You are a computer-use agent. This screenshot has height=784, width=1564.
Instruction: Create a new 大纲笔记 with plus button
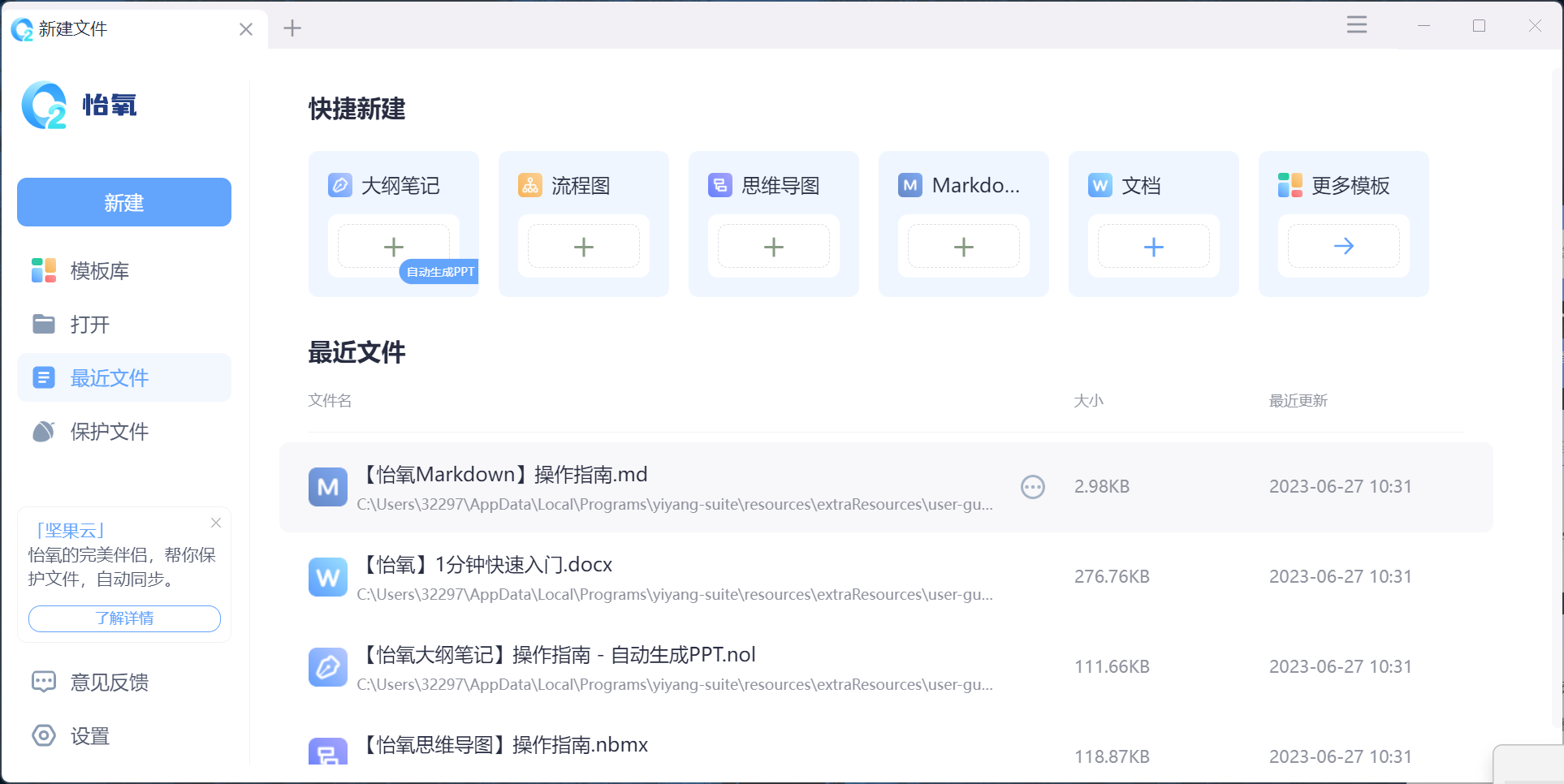(x=394, y=247)
